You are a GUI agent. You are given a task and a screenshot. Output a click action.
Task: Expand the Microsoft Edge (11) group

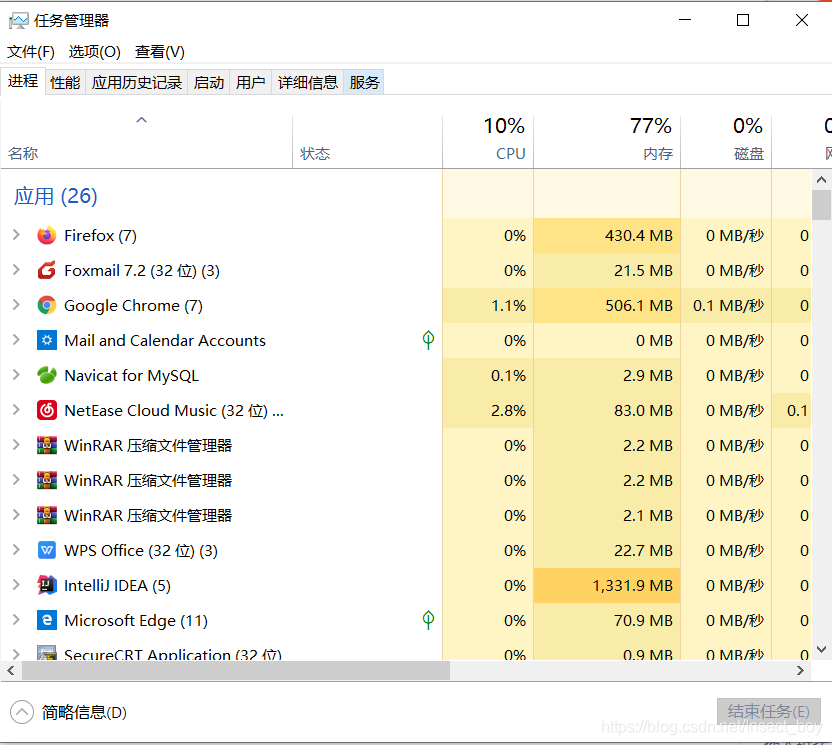click(16, 620)
